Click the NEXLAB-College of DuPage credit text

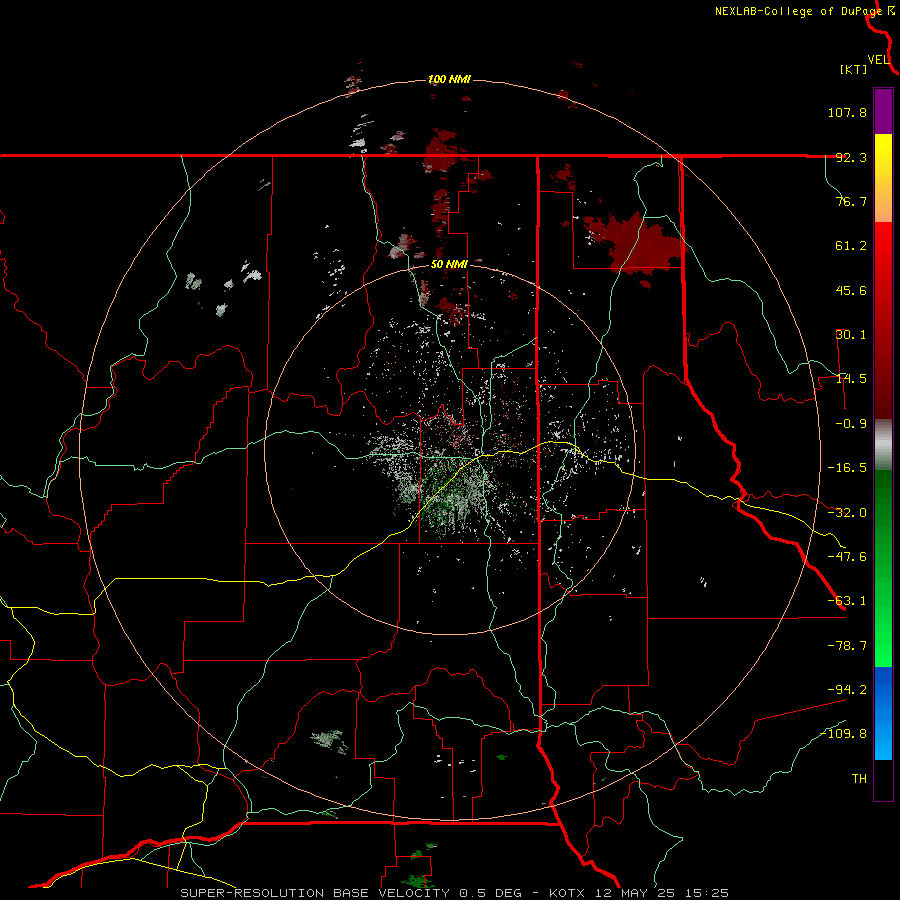[799, 11]
